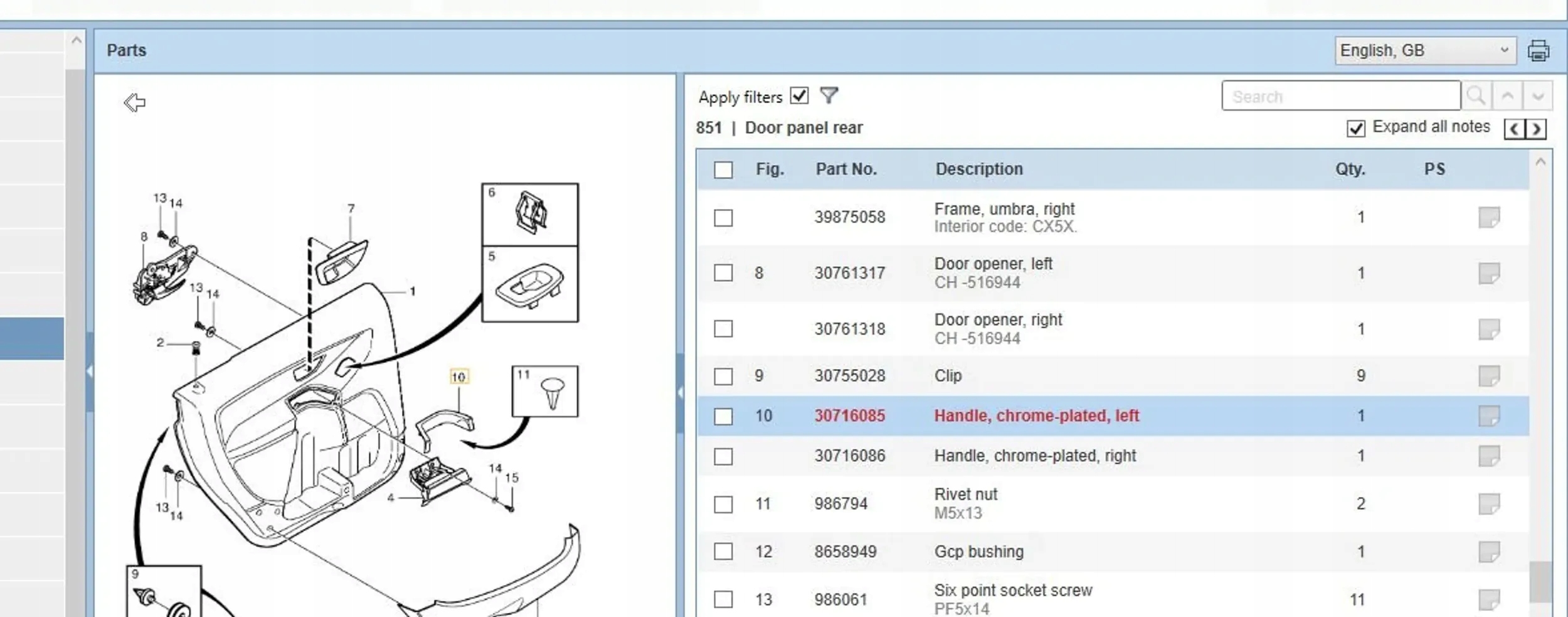The image size is (1568, 617).
Task: Click Handle, chrome-plated, right description
Action: point(1035,456)
